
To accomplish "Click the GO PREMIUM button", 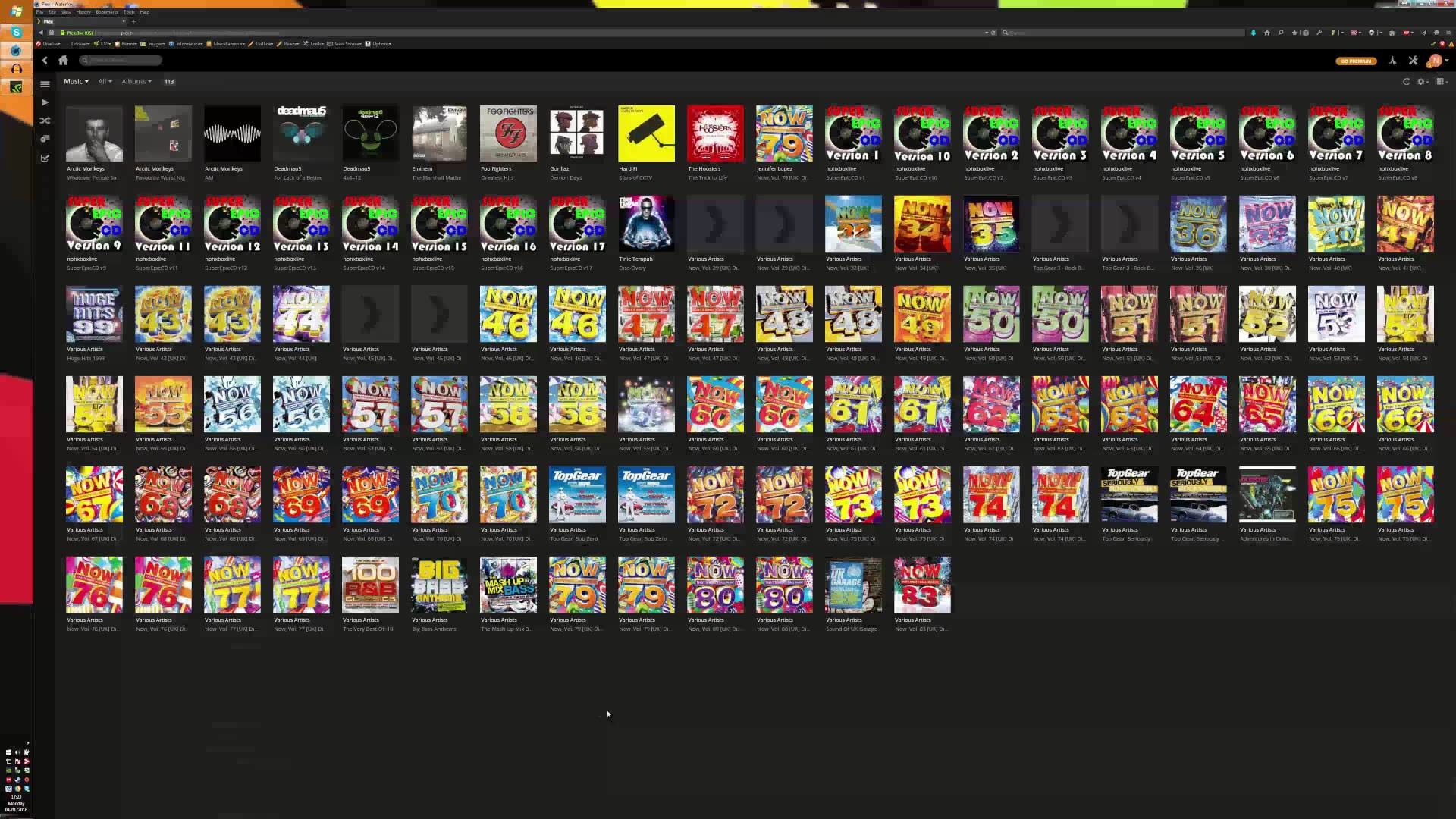I will pos(1355,61).
